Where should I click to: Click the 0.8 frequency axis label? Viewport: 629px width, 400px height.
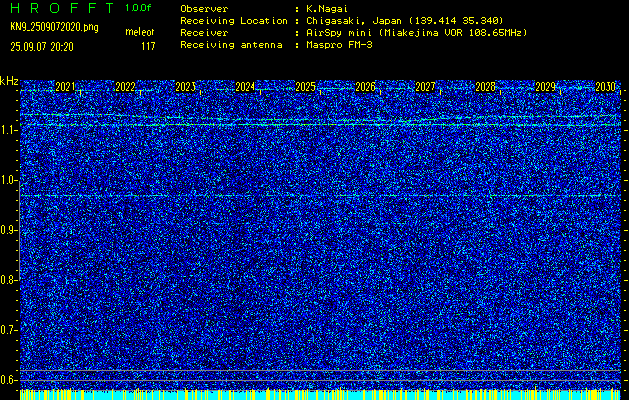point(6,280)
